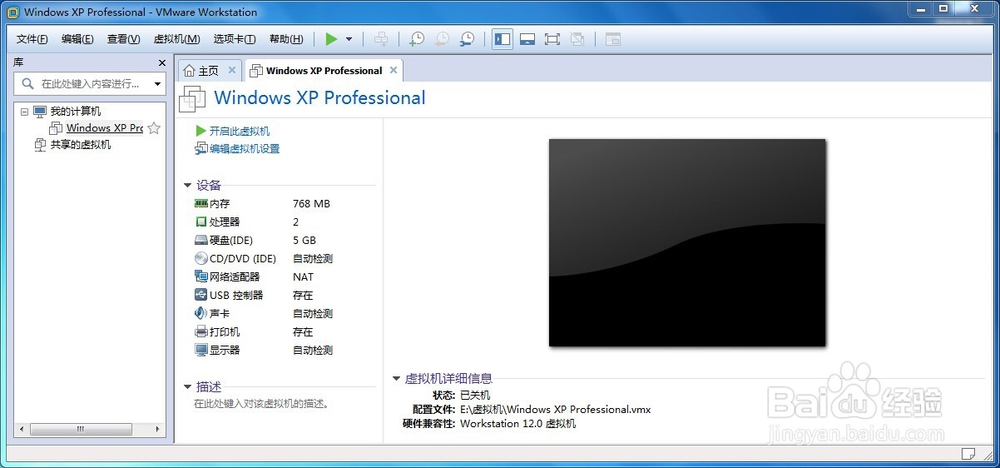This screenshot has width=1000, height=468.
Task: Click the NAT network adapter value
Action: [x=303, y=277]
